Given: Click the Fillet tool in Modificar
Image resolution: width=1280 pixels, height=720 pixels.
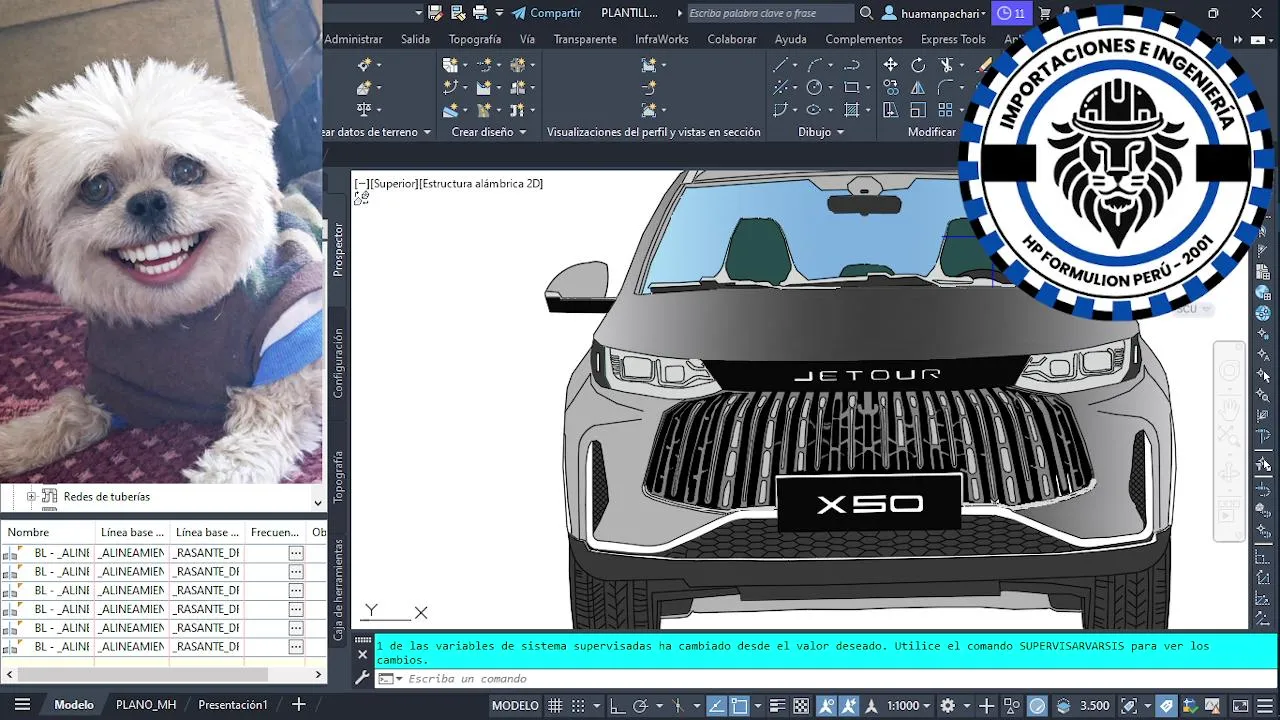Looking at the screenshot, I should [946, 87].
